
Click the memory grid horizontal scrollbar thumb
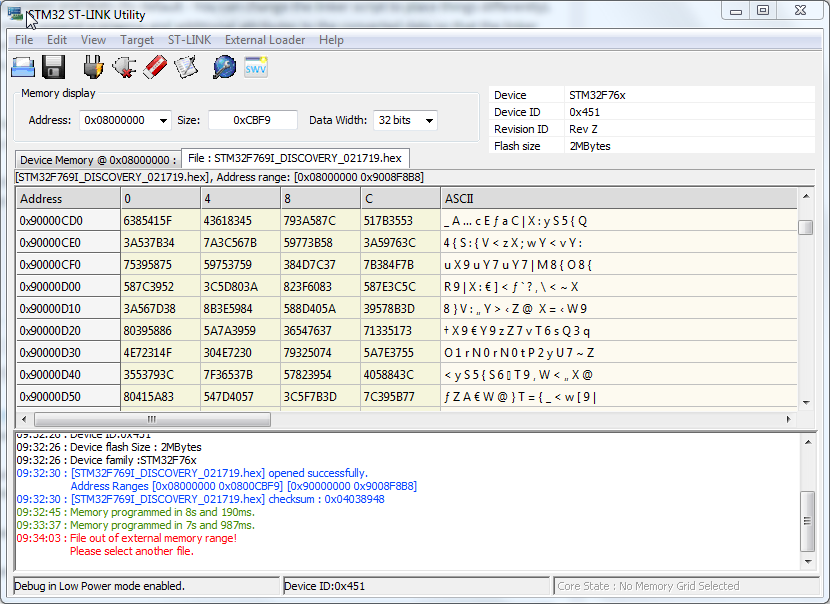152,419
